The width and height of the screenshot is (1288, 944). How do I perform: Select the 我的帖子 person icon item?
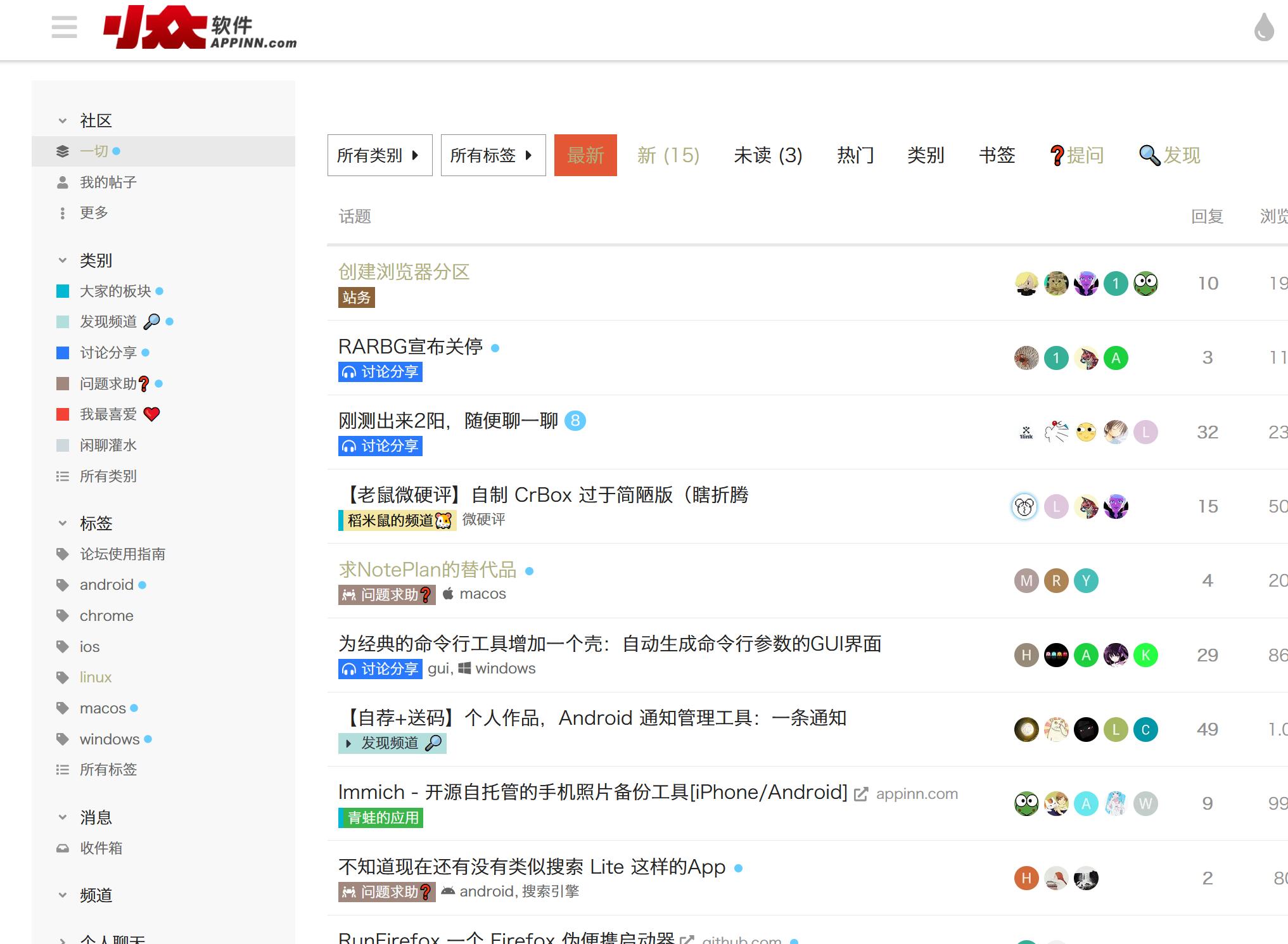[108, 182]
